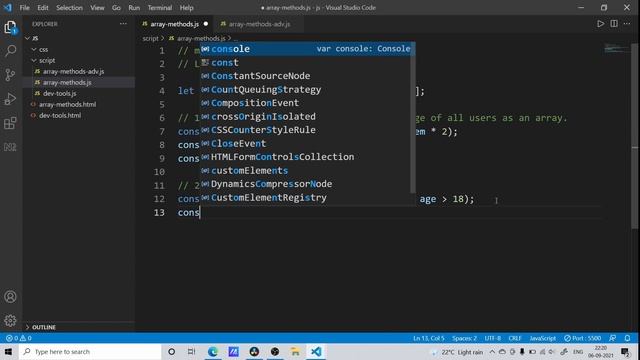Open Task View in the taskbar
Viewport: 640px width, 360px height.
(x=191, y=351)
